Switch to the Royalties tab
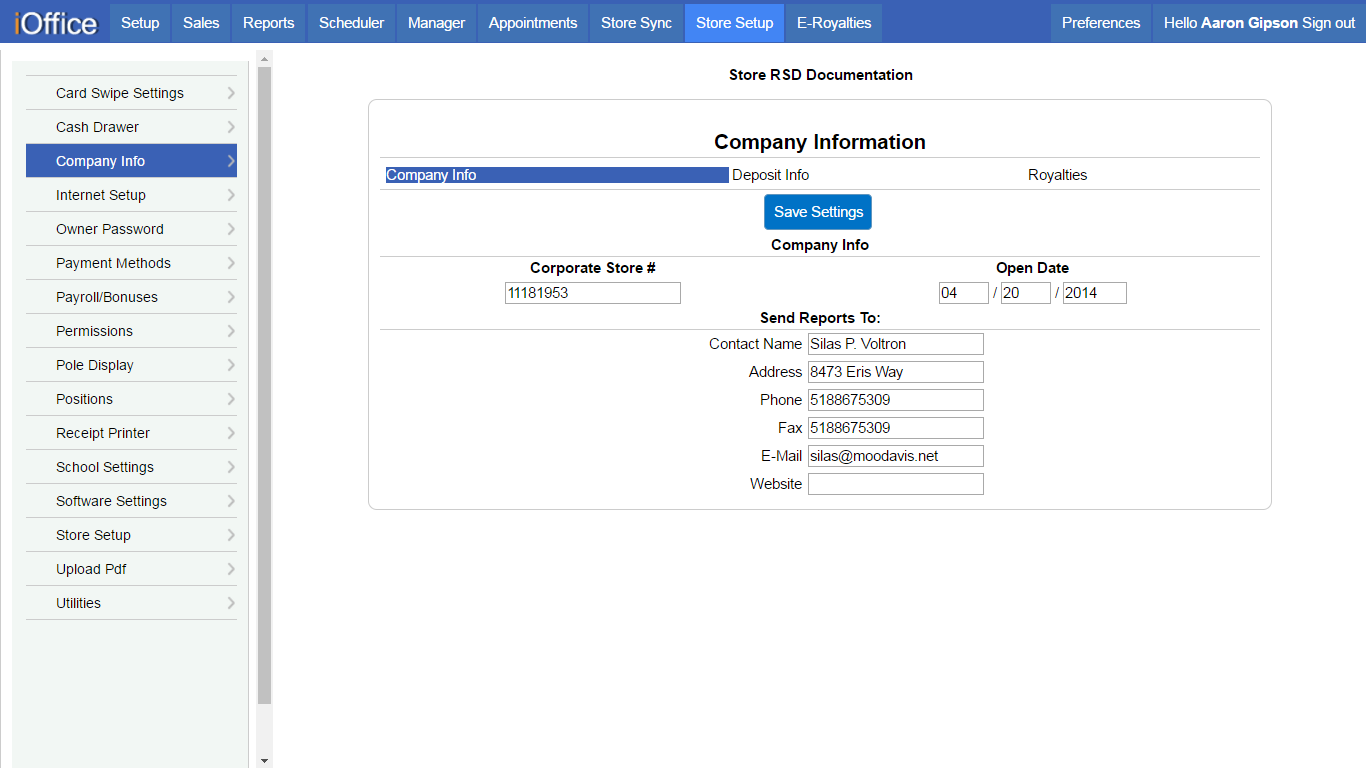1366x768 pixels. [x=1057, y=175]
